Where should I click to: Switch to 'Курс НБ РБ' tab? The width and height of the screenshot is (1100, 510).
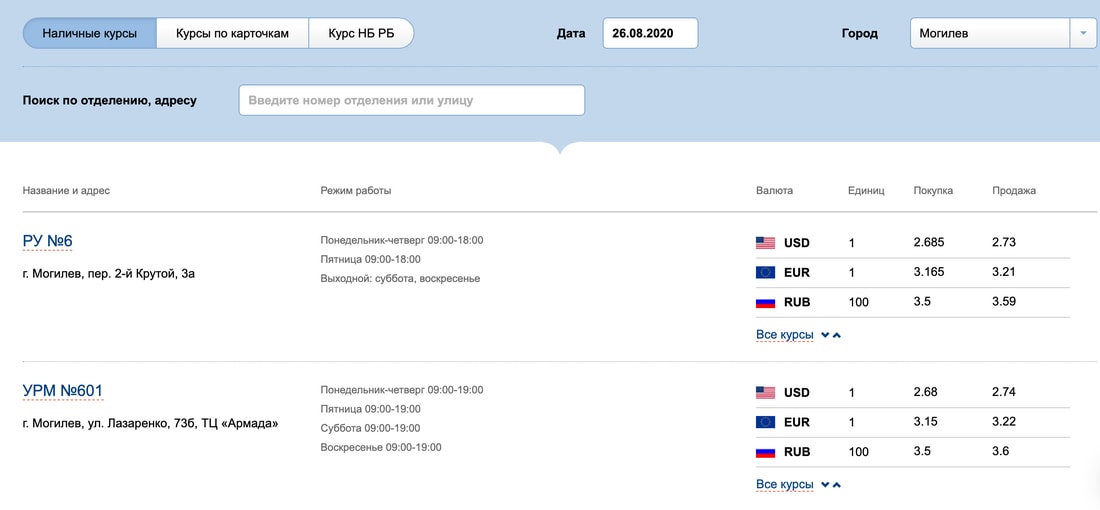(361, 33)
